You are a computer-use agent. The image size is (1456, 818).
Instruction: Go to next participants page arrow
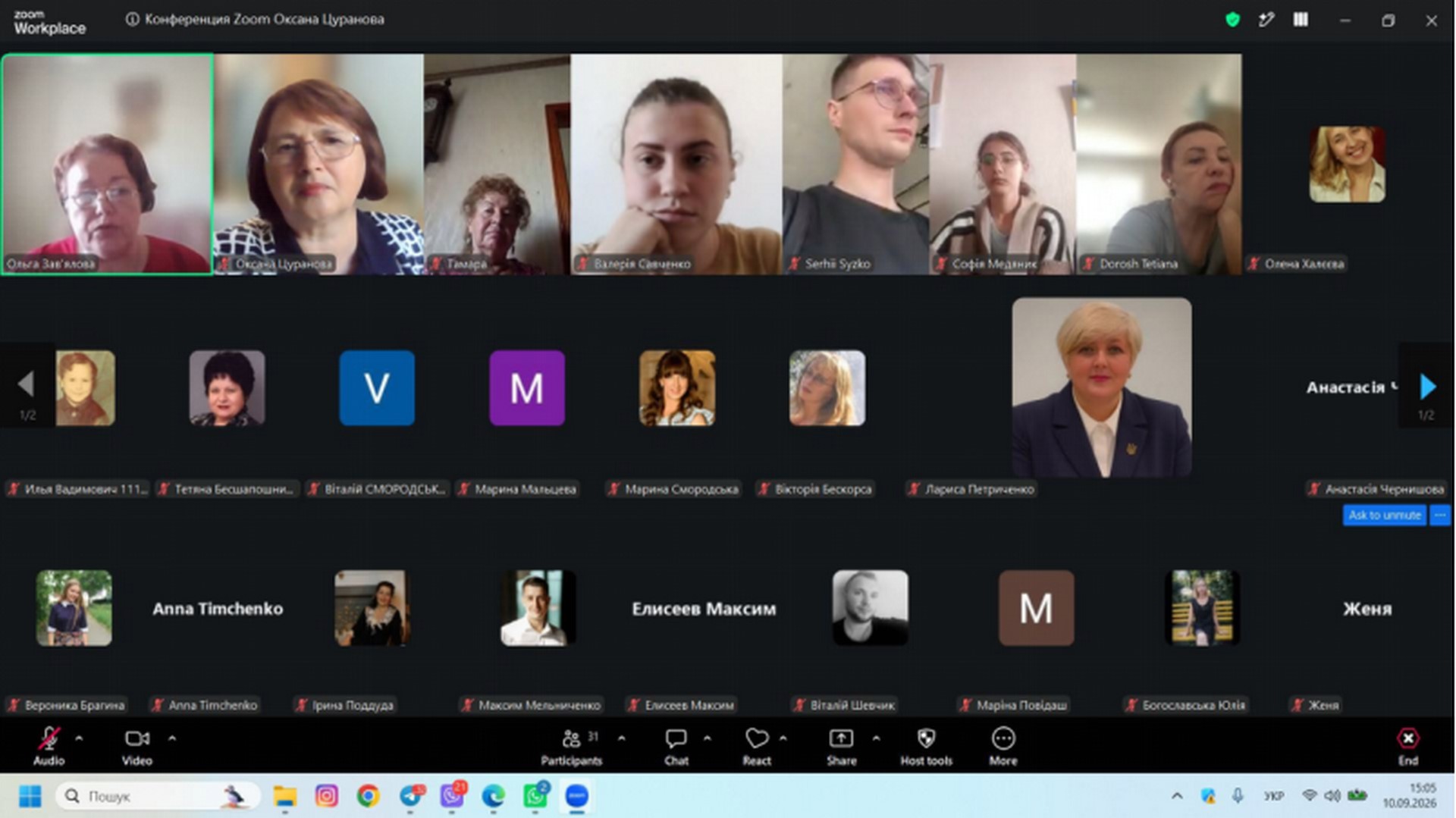click(1427, 386)
